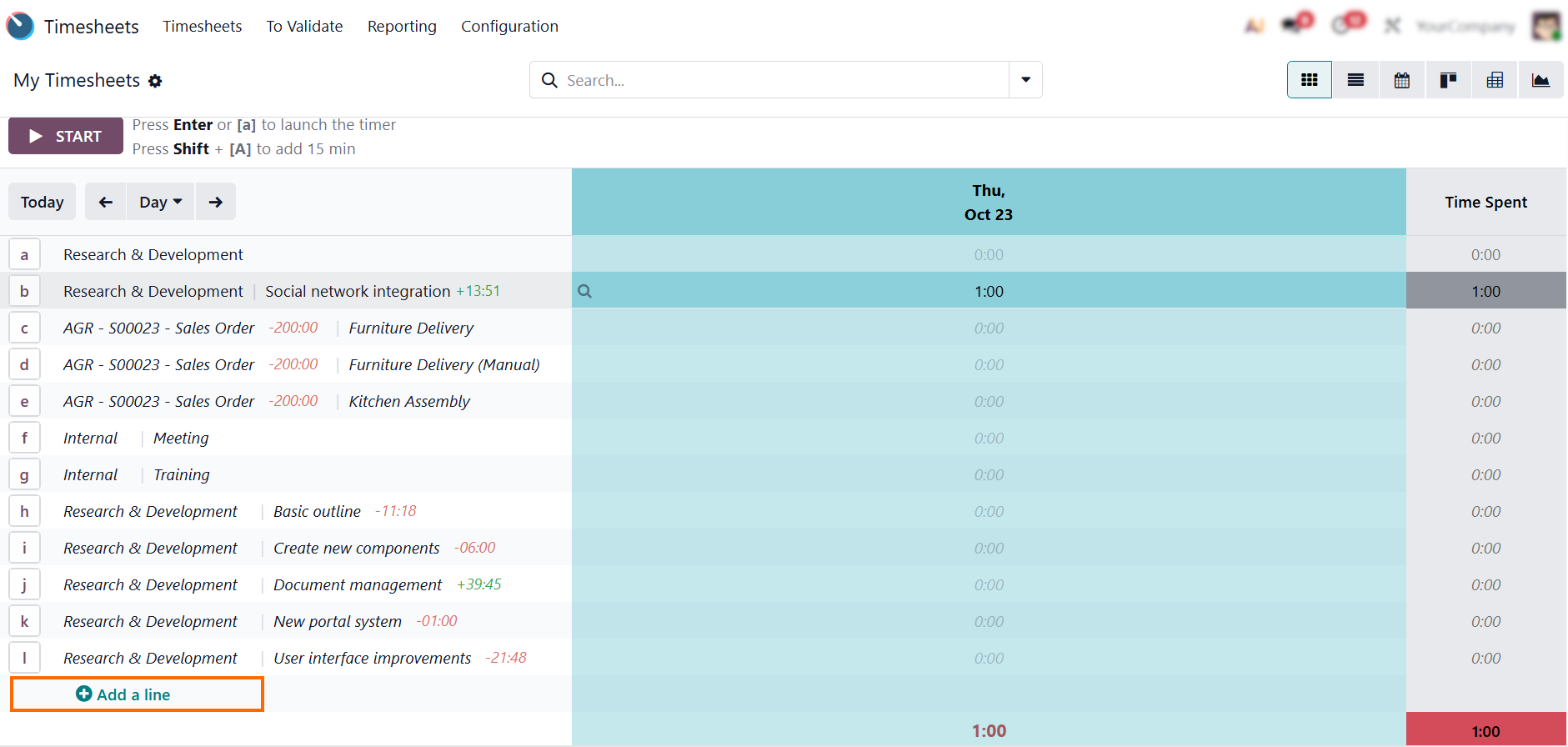Viewport: 1568px width, 747px height.
Task: Switch to the calendar view
Action: pyautogui.click(x=1402, y=80)
